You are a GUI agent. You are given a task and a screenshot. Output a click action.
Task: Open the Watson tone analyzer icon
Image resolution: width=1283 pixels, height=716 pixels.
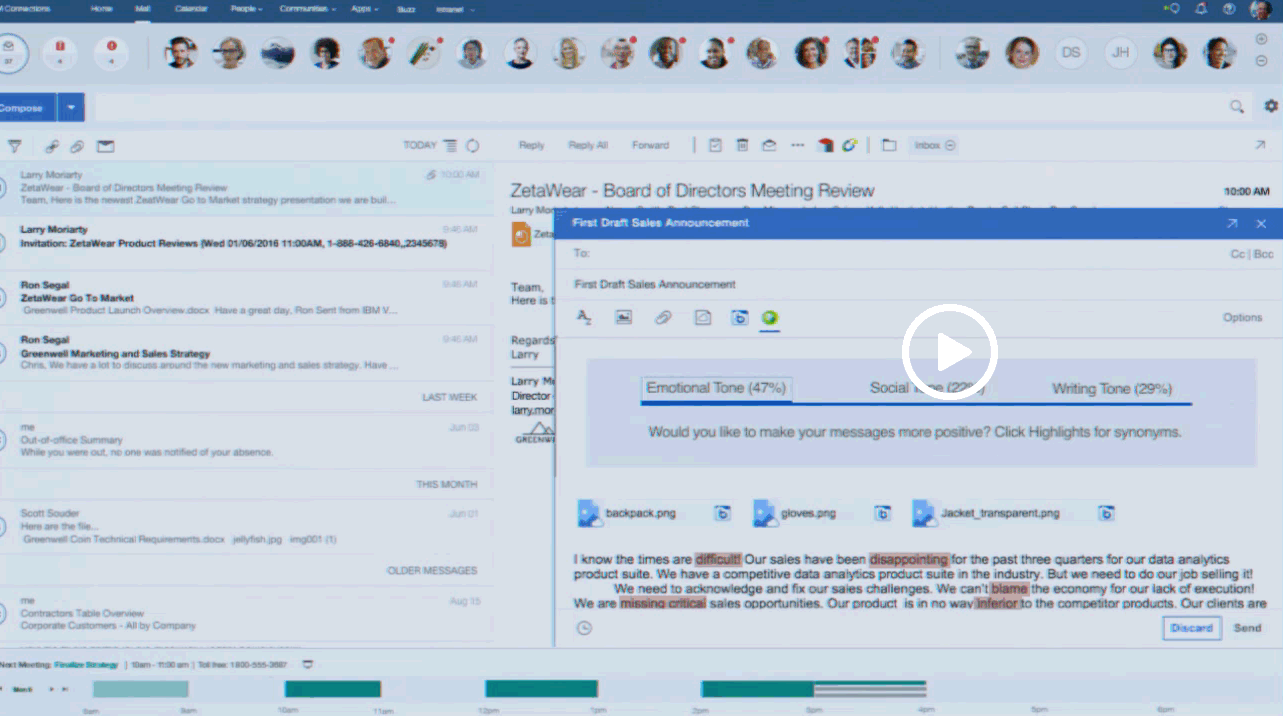tap(769, 318)
